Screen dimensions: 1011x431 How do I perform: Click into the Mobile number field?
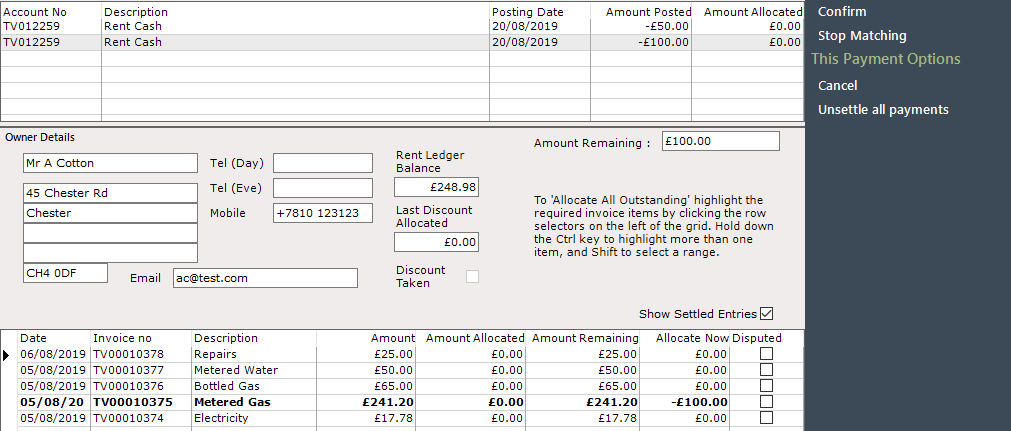pyautogui.click(x=323, y=213)
